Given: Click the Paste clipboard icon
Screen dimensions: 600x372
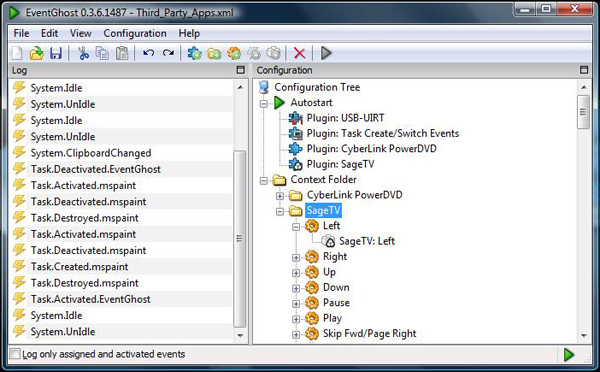Looking at the screenshot, I should tap(122, 53).
